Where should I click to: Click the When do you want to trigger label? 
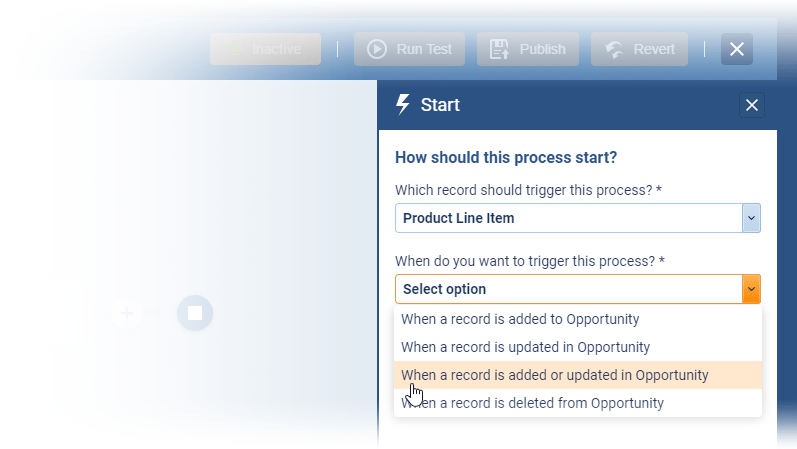point(530,261)
